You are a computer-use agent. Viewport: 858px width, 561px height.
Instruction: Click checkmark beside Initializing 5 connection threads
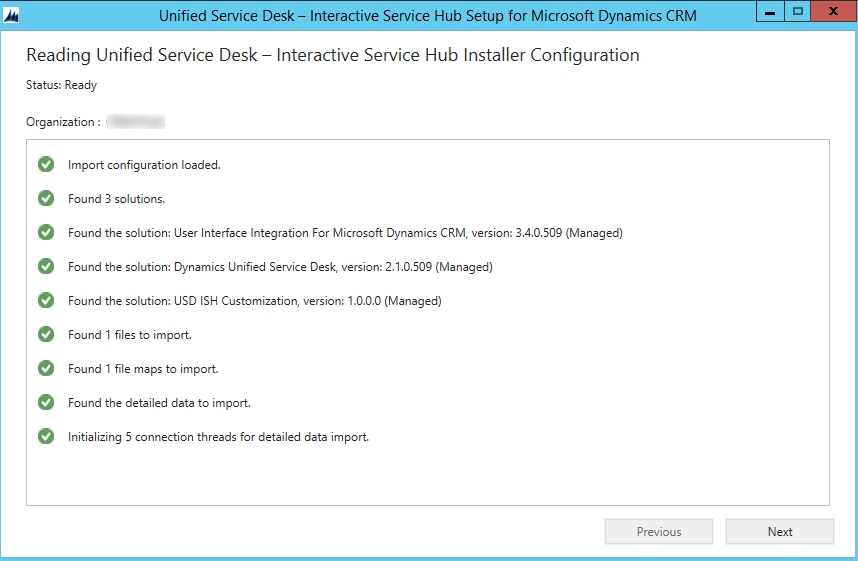click(x=46, y=437)
